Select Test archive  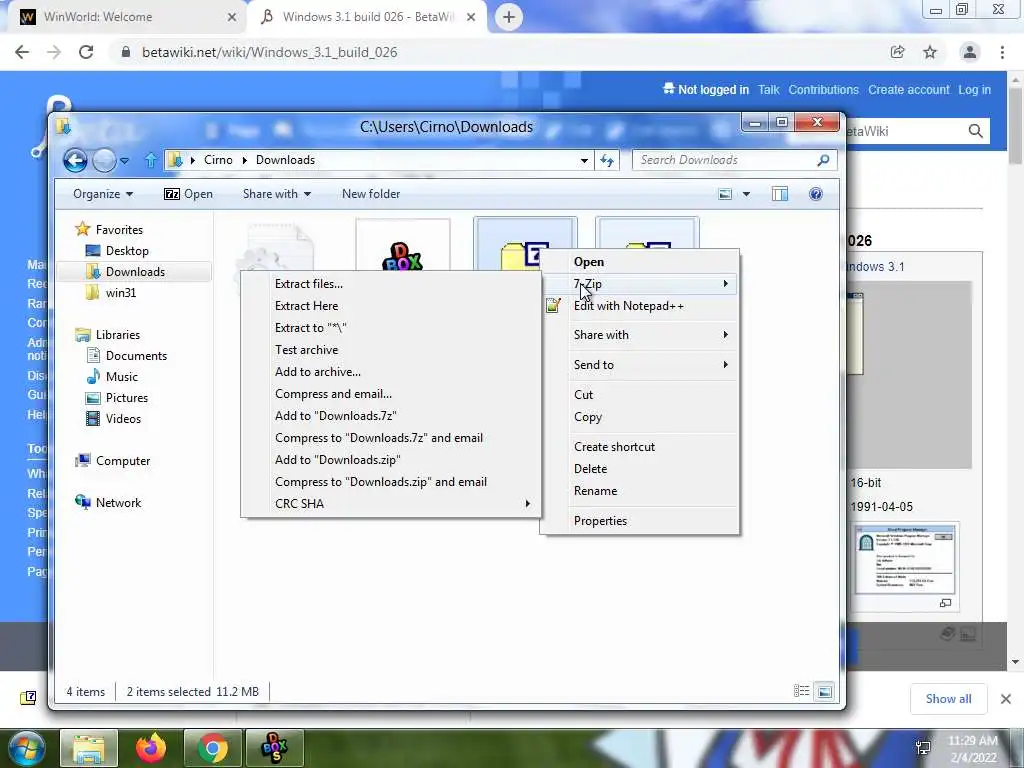tap(391, 349)
